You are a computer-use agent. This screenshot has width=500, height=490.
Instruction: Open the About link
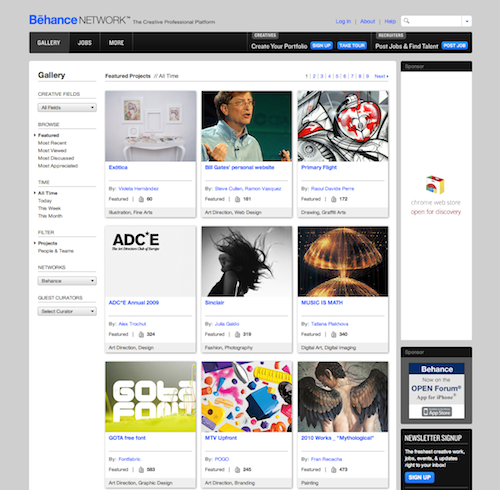(367, 21)
